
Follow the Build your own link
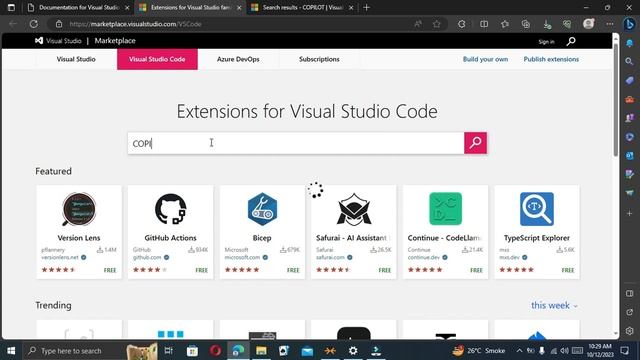pos(485,59)
